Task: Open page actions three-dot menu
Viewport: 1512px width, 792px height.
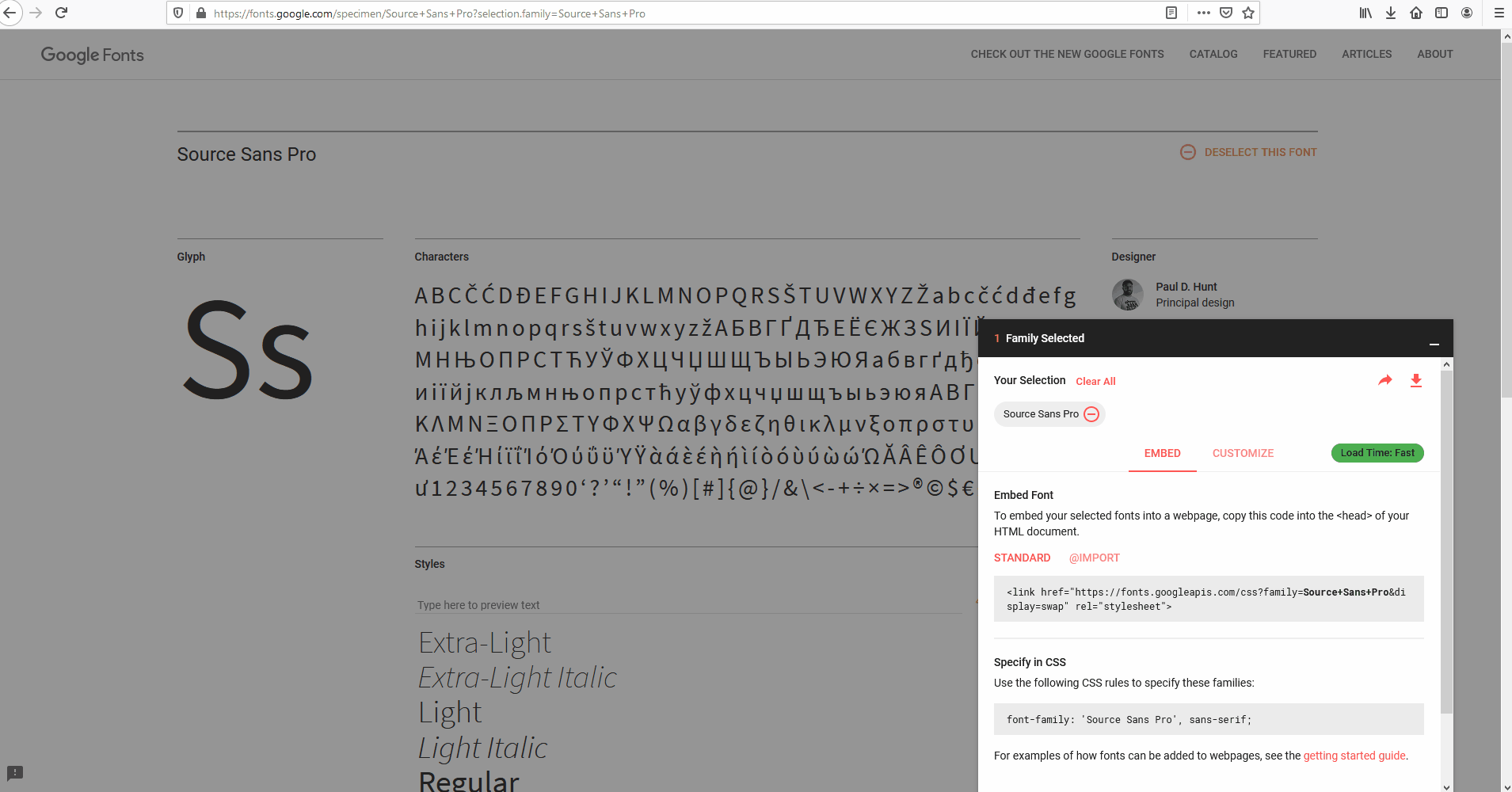Action: coord(1204,13)
